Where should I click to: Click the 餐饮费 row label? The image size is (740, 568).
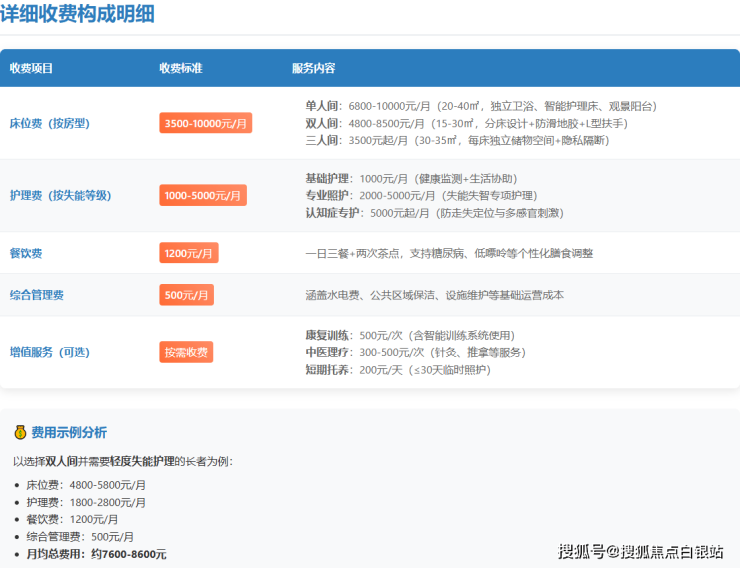point(24,254)
